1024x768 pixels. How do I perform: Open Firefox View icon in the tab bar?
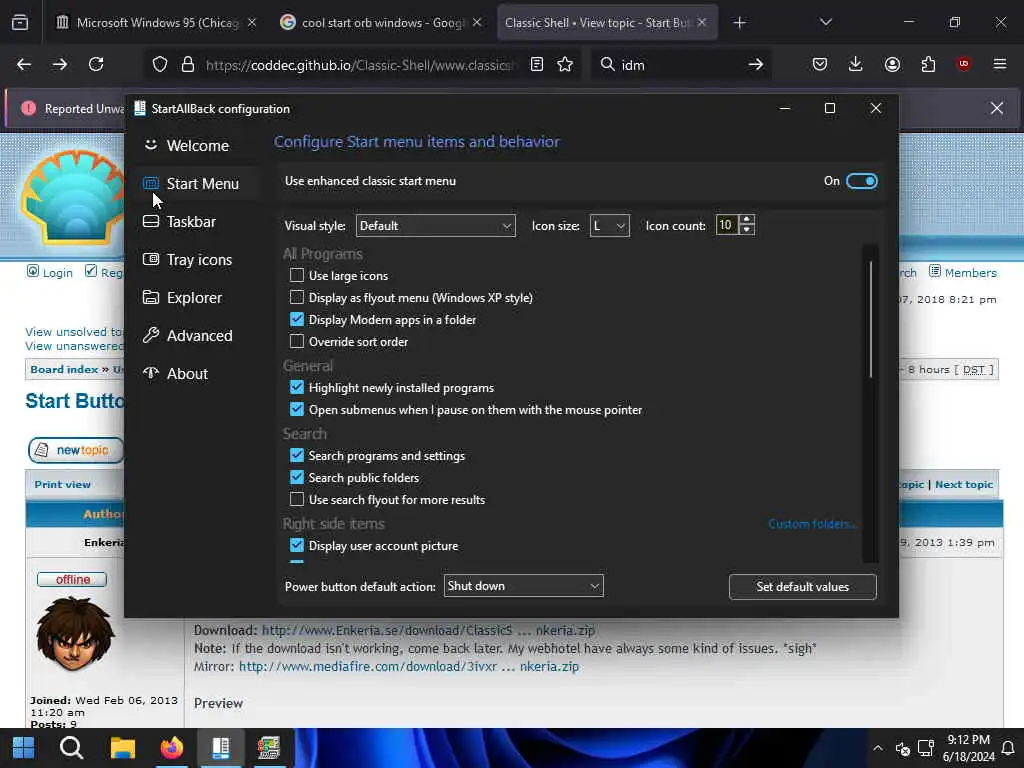coord(20,23)
